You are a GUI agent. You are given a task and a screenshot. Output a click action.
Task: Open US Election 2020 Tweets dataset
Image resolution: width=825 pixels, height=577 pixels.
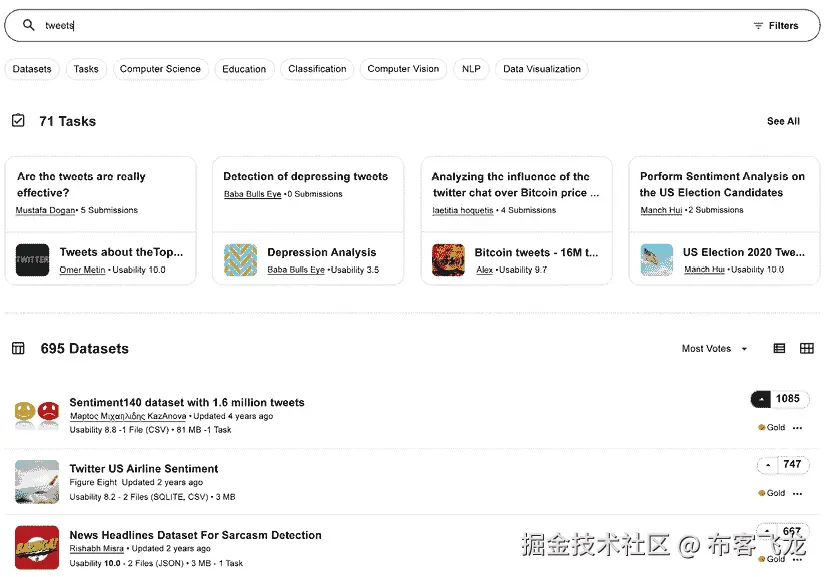click(744, 252)
